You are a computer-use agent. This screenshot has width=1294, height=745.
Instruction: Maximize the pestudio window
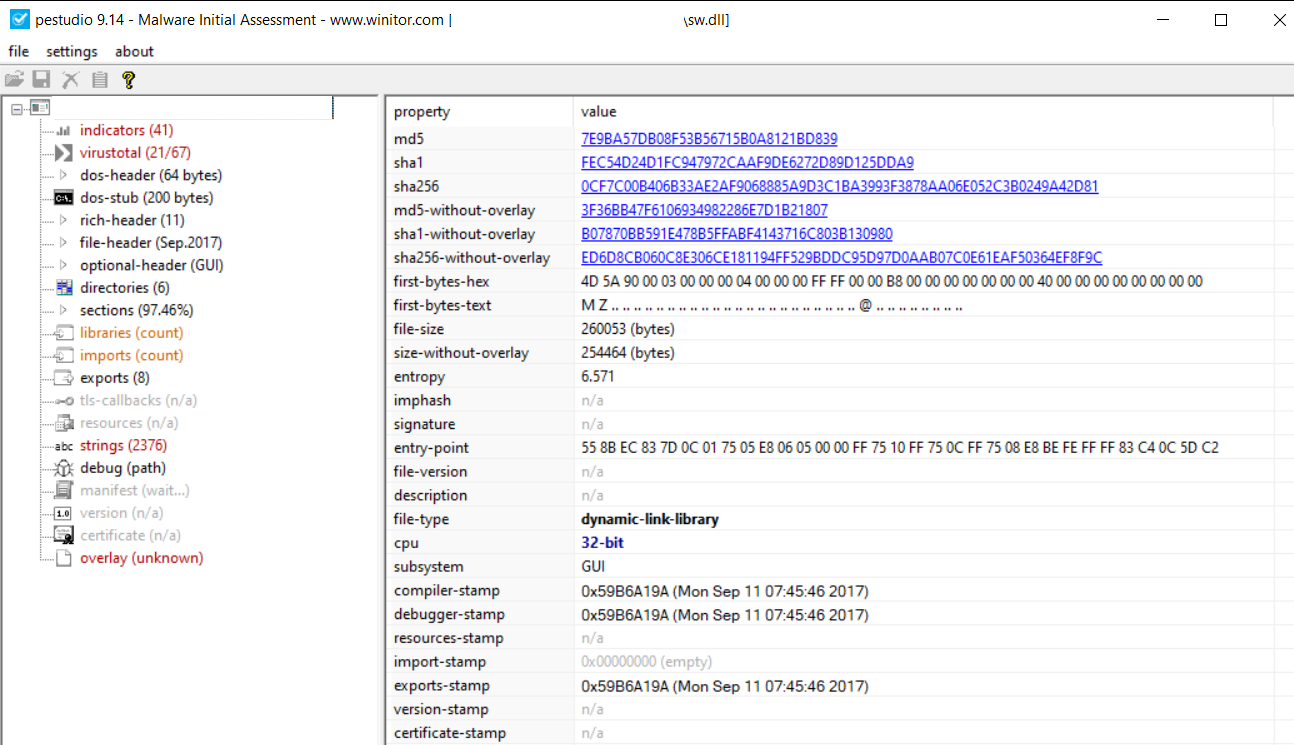[x=1220, y=20]
